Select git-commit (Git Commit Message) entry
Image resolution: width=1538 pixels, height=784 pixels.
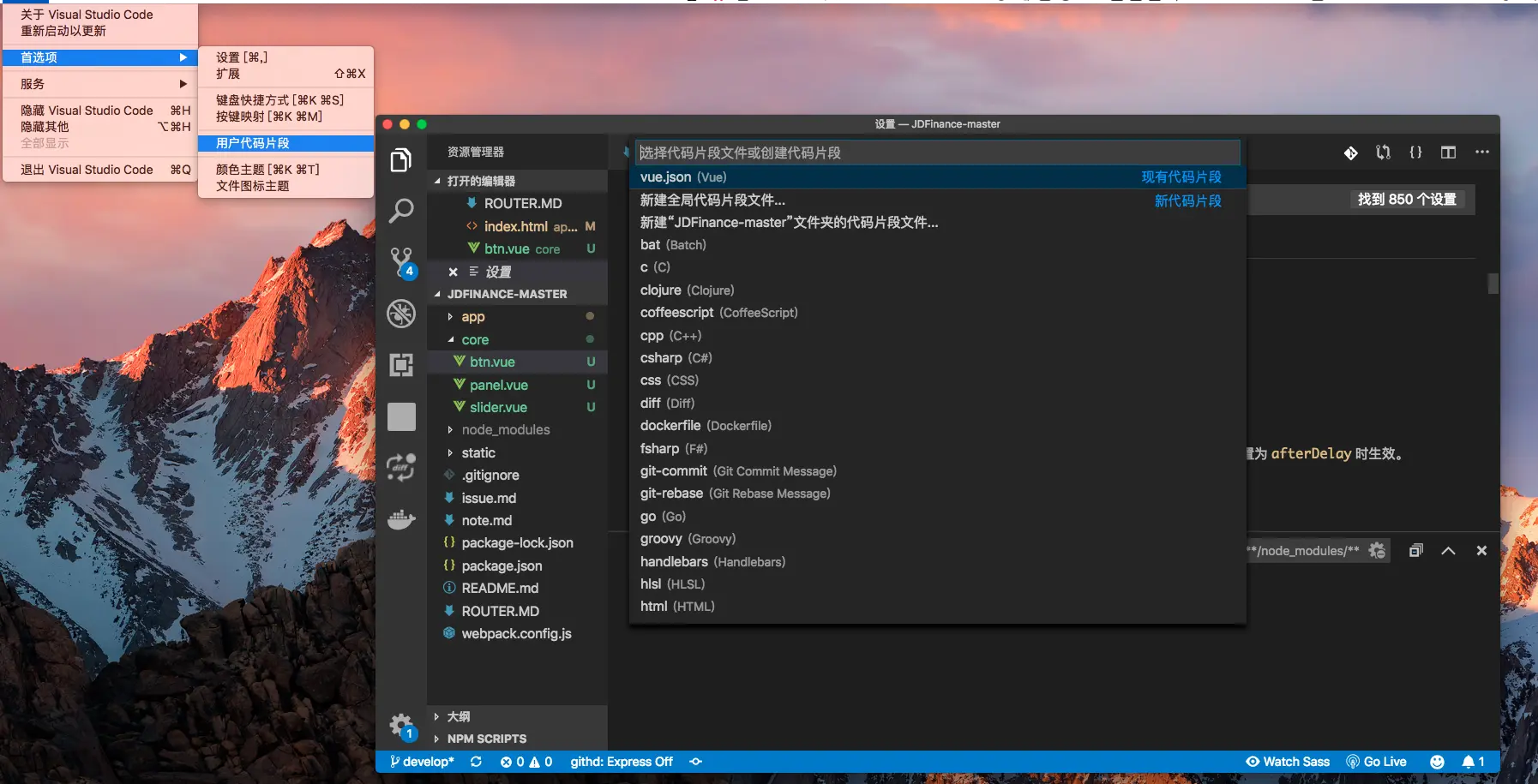pyautogui.click(x=937, y=471)
